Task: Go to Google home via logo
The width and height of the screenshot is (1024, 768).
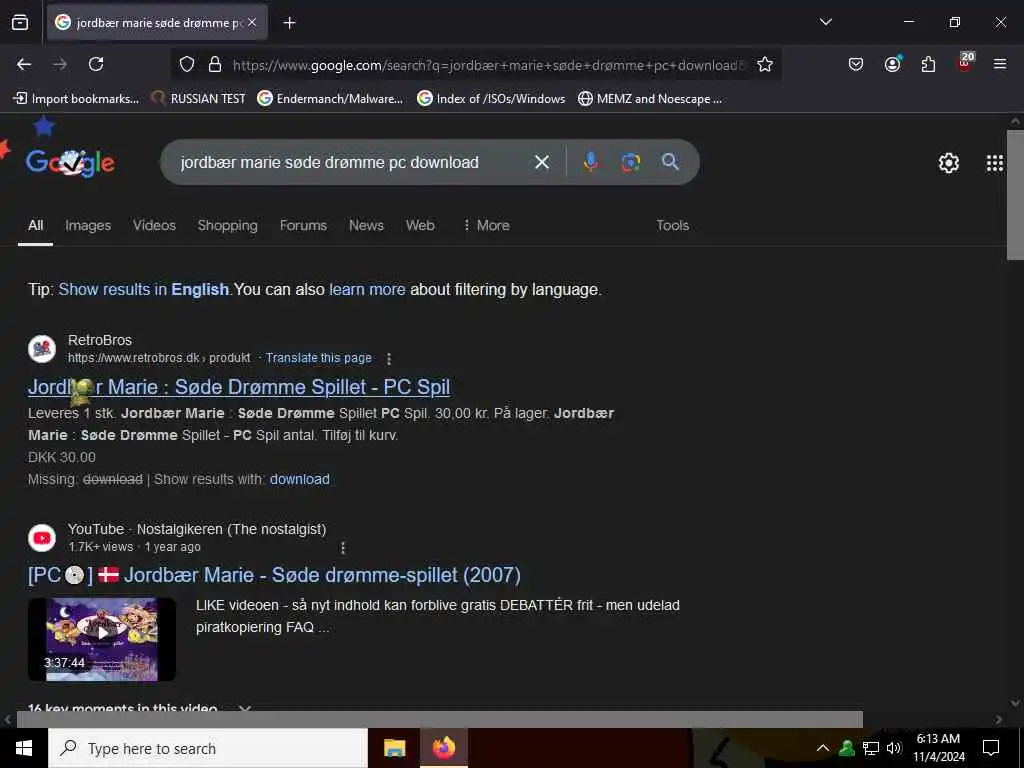Action: [x=71, y=162]
